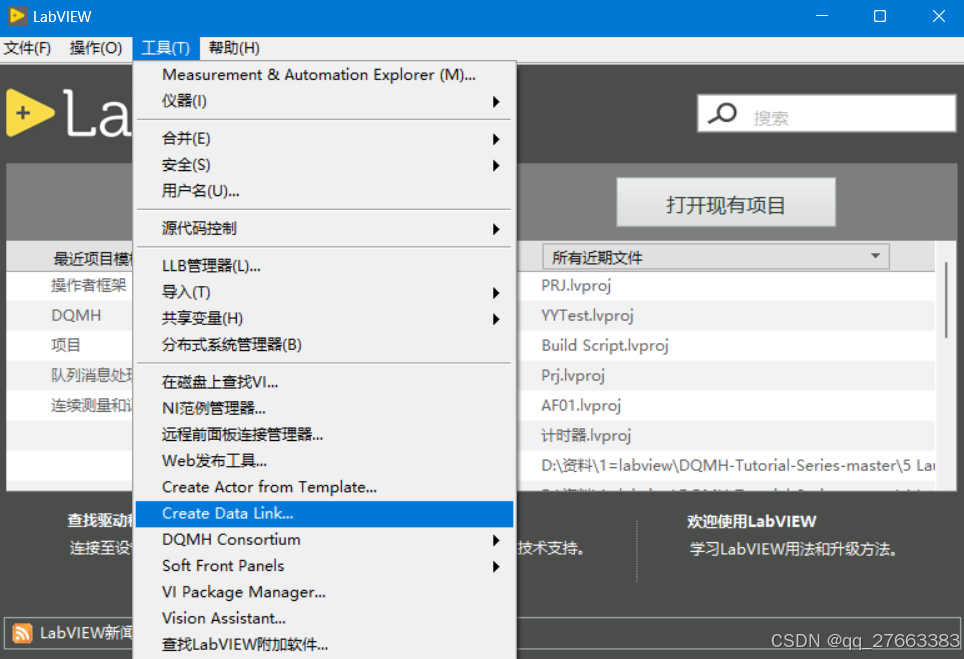Screen dimensions: 964x659
Task: Choose 用户名(U)... menu item
Action: pyautogui.click(x=325, y=191)
